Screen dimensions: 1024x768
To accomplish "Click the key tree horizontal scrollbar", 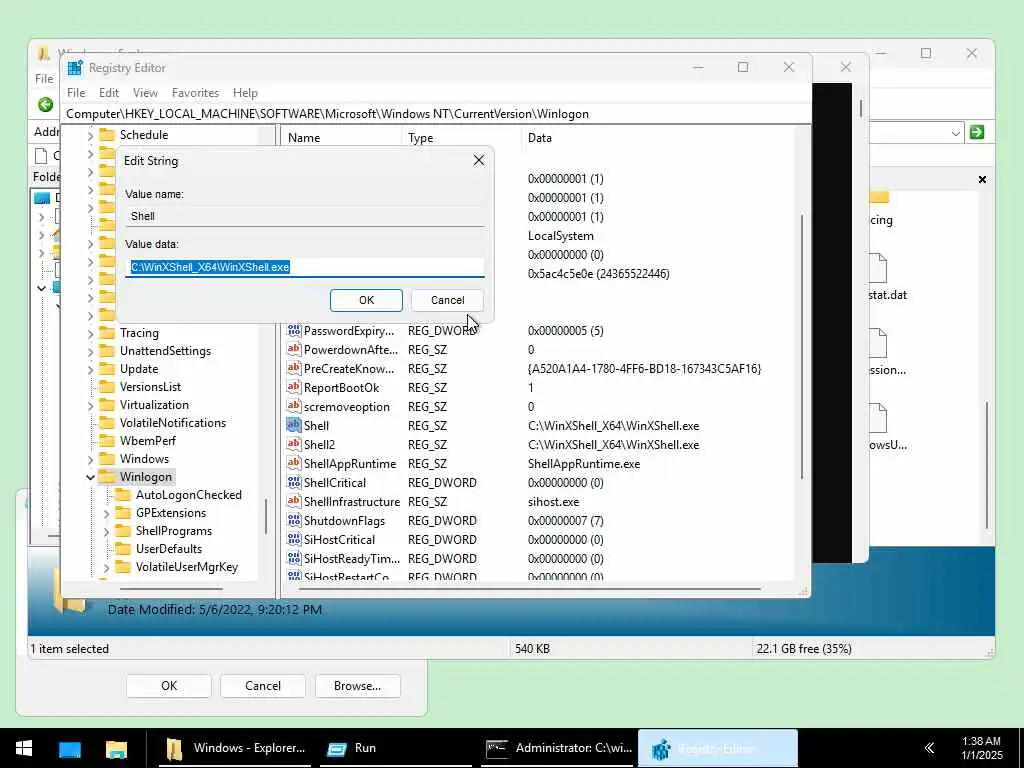I will pyautogui.click(x=171, y=589).
